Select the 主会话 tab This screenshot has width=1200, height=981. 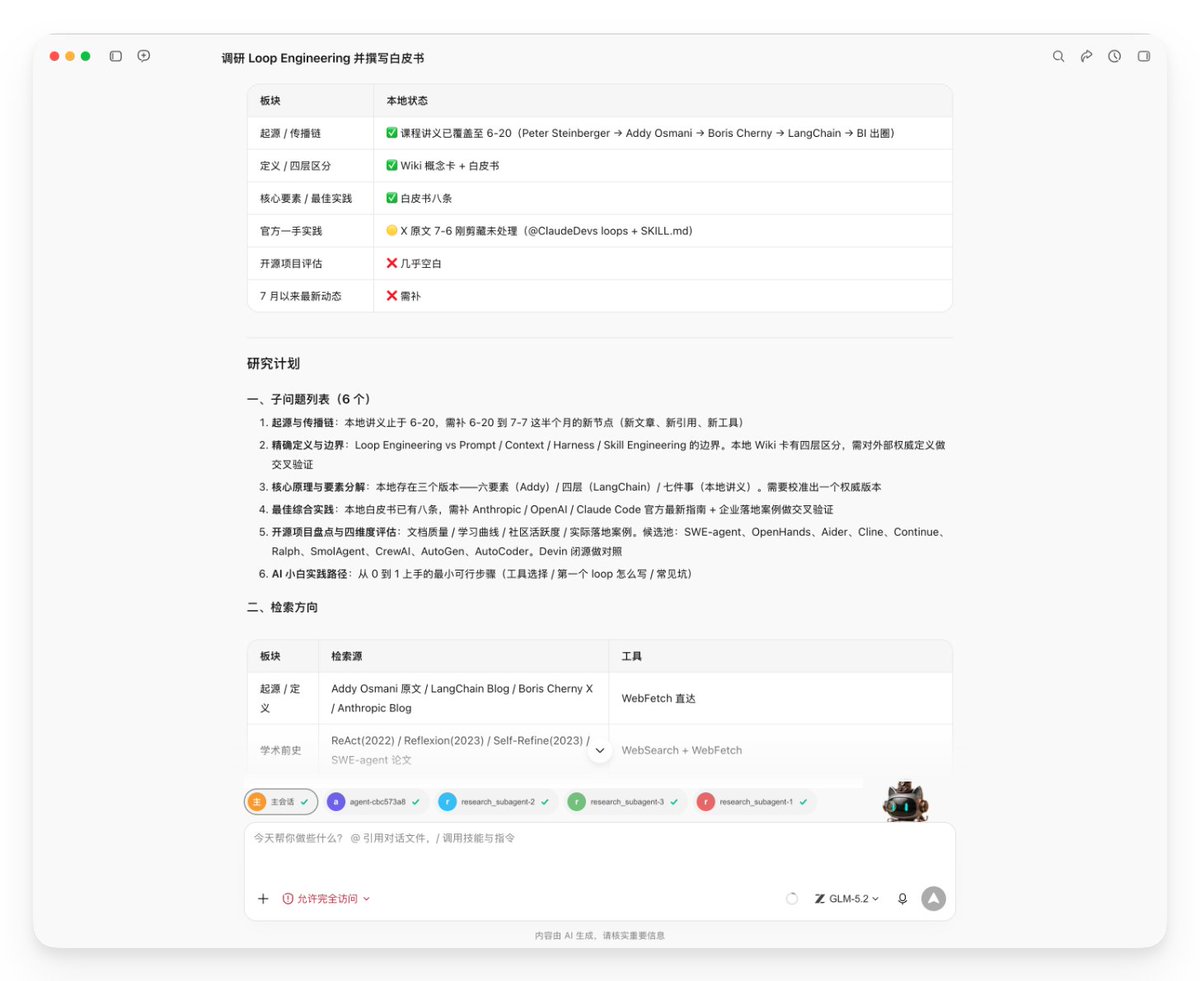pyautogui.click(x=281, y=802)
